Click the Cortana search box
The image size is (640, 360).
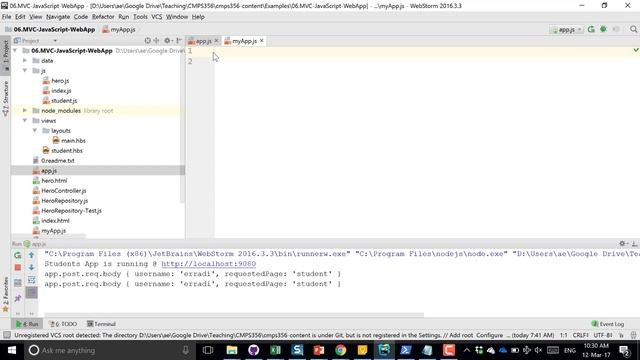[x=109, y=350]
